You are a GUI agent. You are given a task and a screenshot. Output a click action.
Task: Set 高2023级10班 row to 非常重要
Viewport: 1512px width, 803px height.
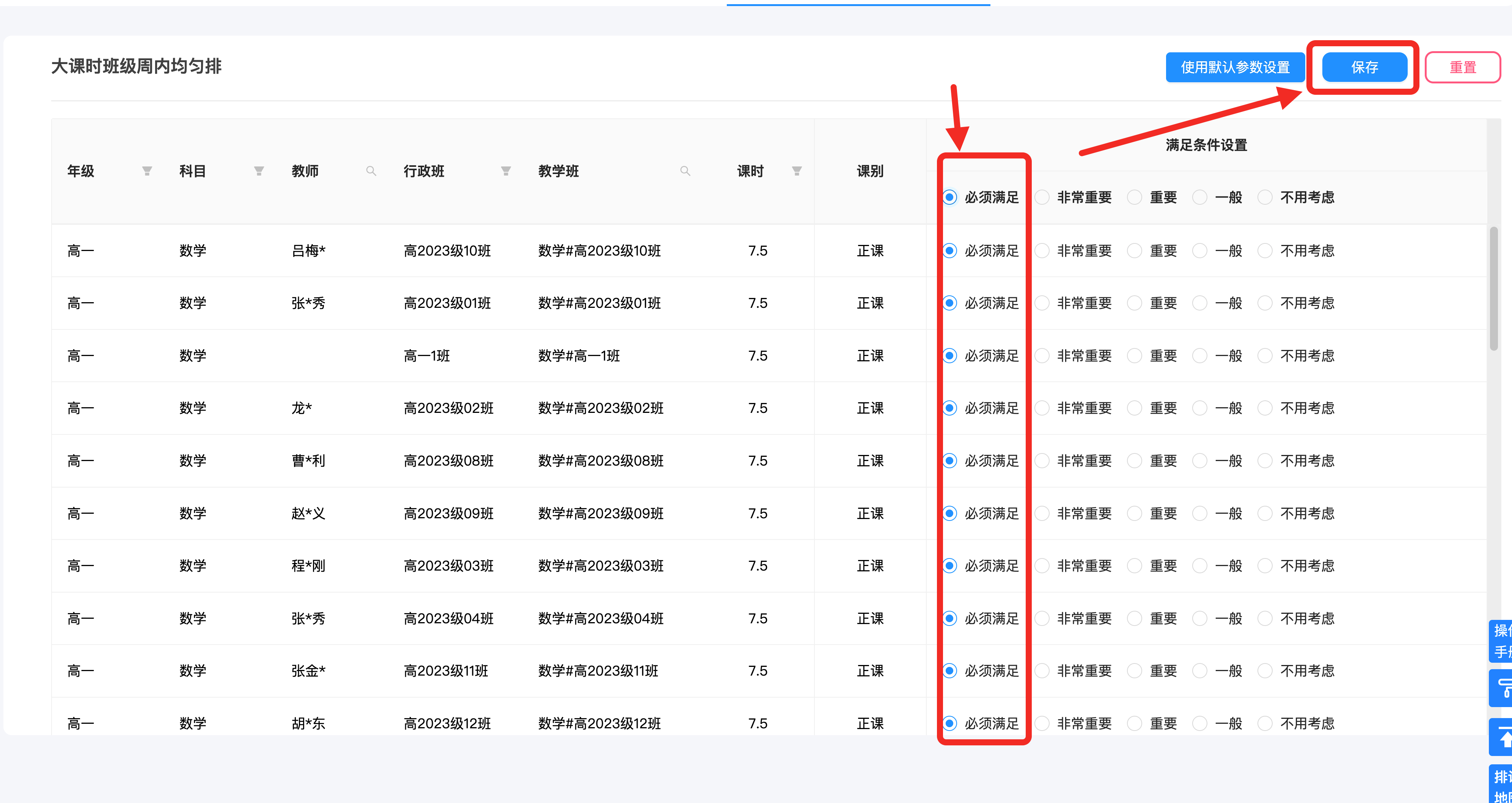click(1042, 251)
